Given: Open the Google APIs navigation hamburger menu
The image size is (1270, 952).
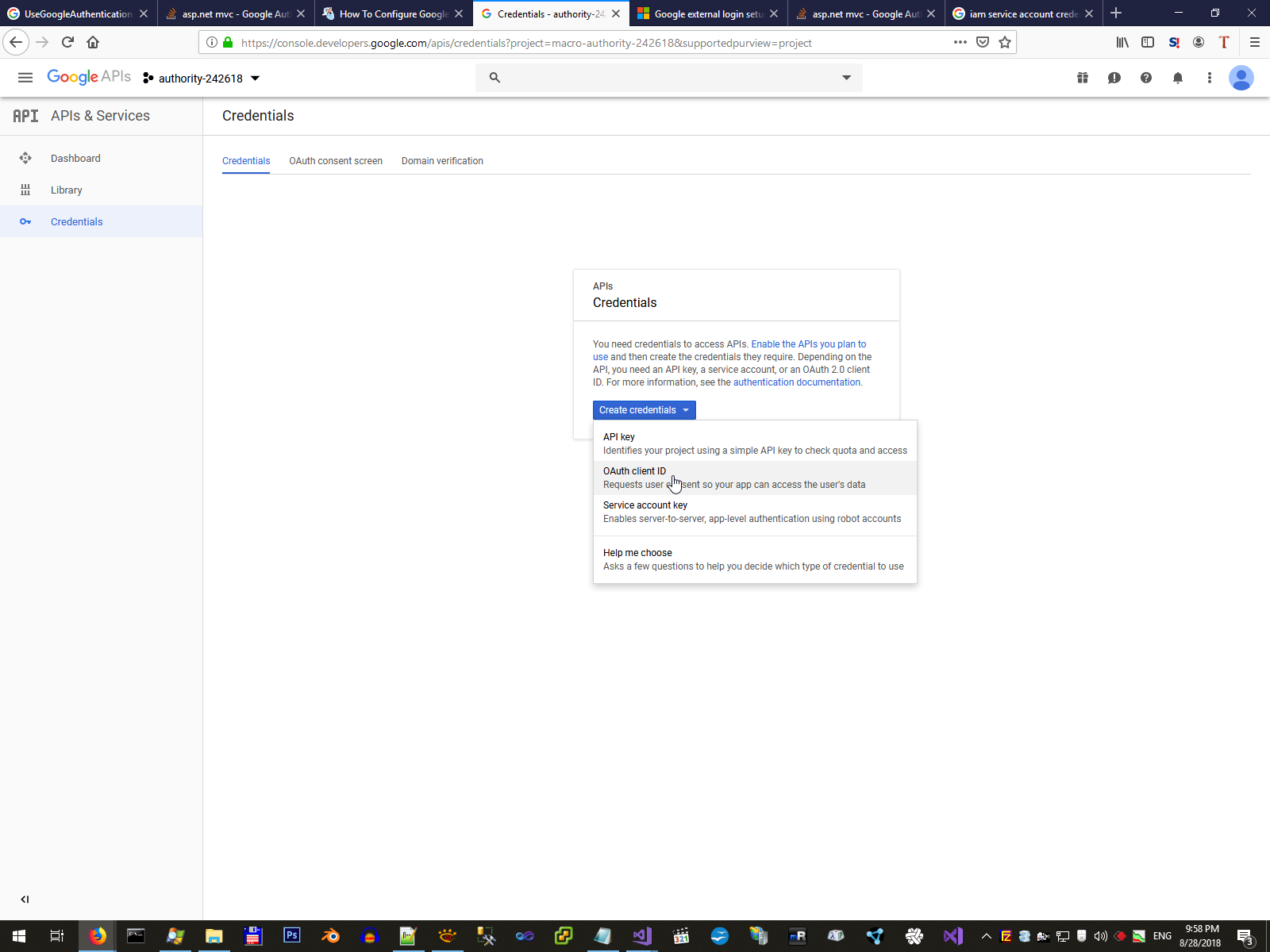Looking at the screenshot, I should [25, 78].
